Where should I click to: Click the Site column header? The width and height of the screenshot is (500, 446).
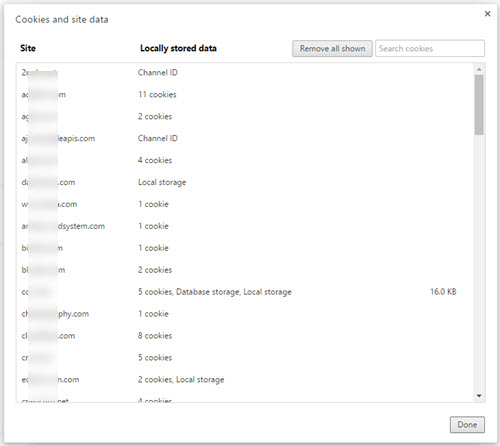click(28, 48)
